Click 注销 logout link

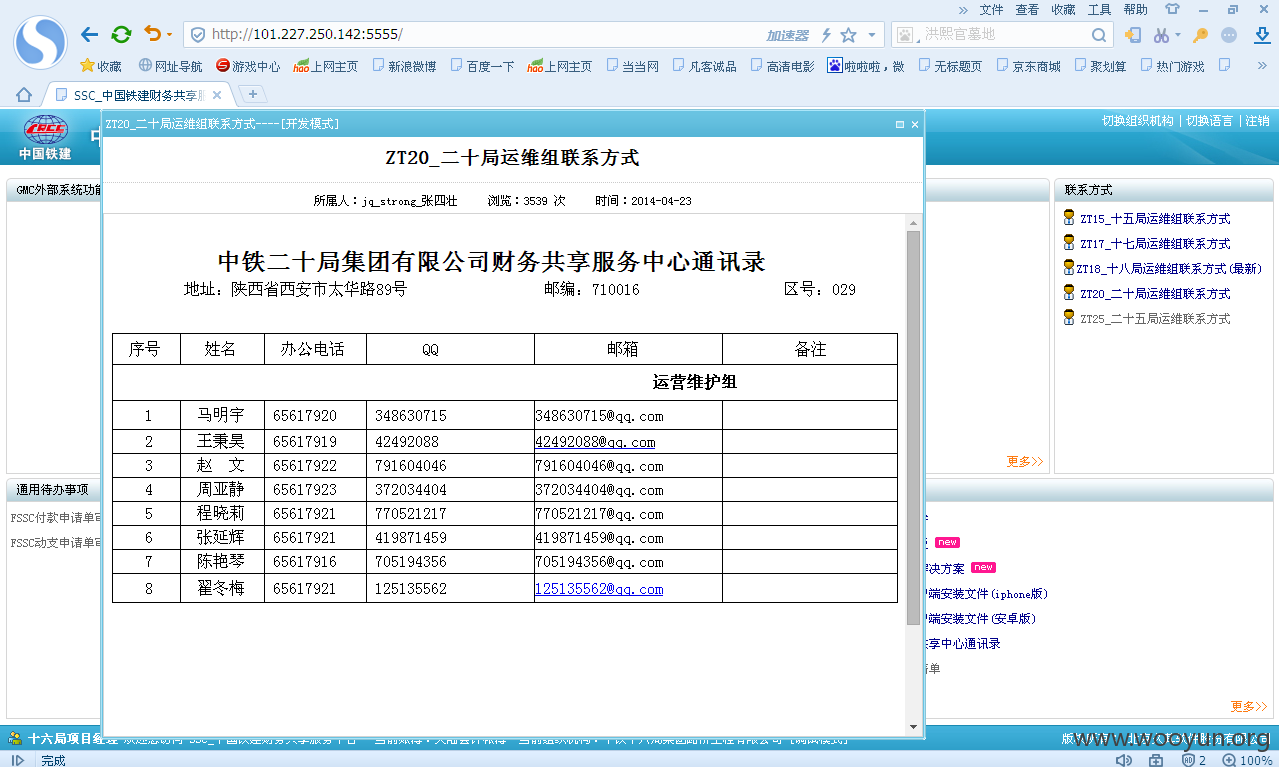pos(1257,121)
